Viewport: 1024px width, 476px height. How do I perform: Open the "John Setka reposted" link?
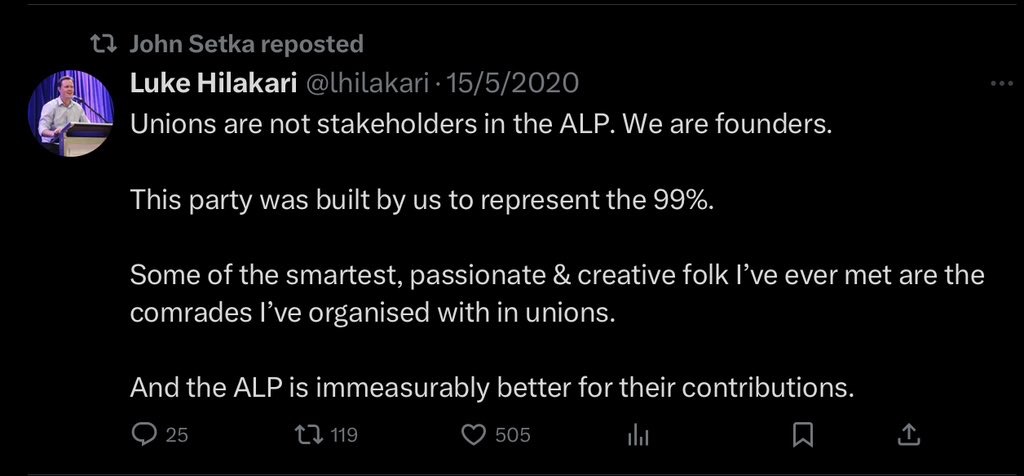pyautogui.click(x=246, y=44)
